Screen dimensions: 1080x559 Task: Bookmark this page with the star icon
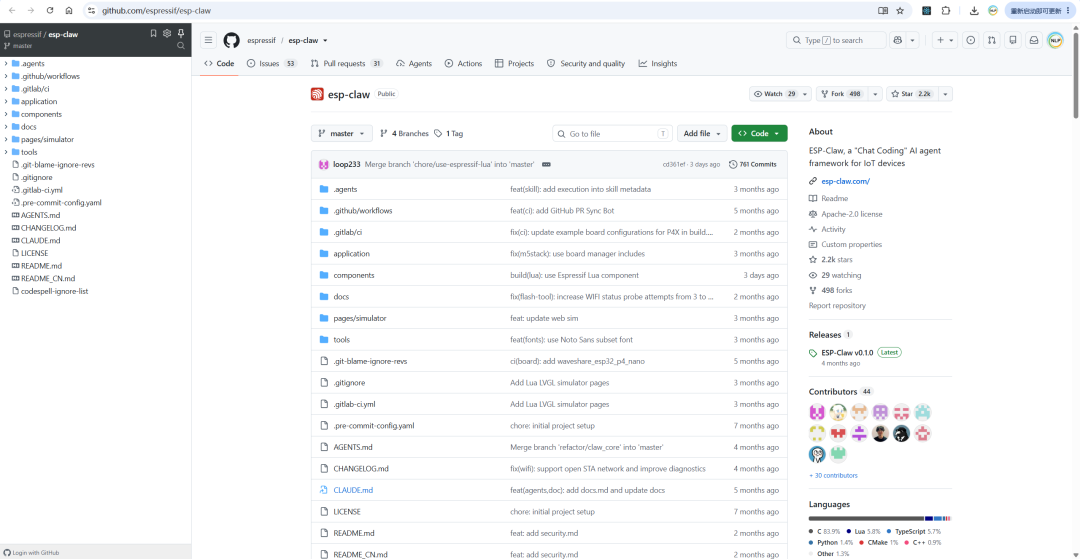(900, 10)
